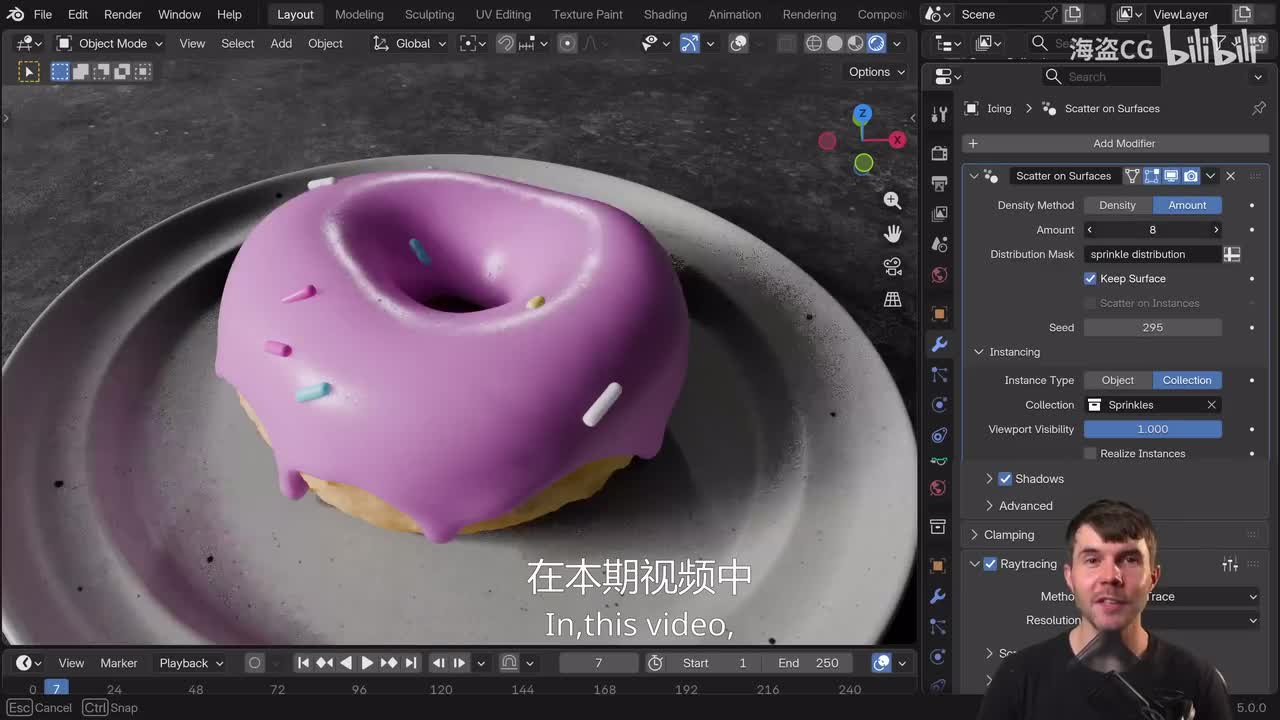The width and height of the screenshot is (1280, 720).
Task: Remove the Scatter on Surfaces modifier
Action: point(1231,176)
